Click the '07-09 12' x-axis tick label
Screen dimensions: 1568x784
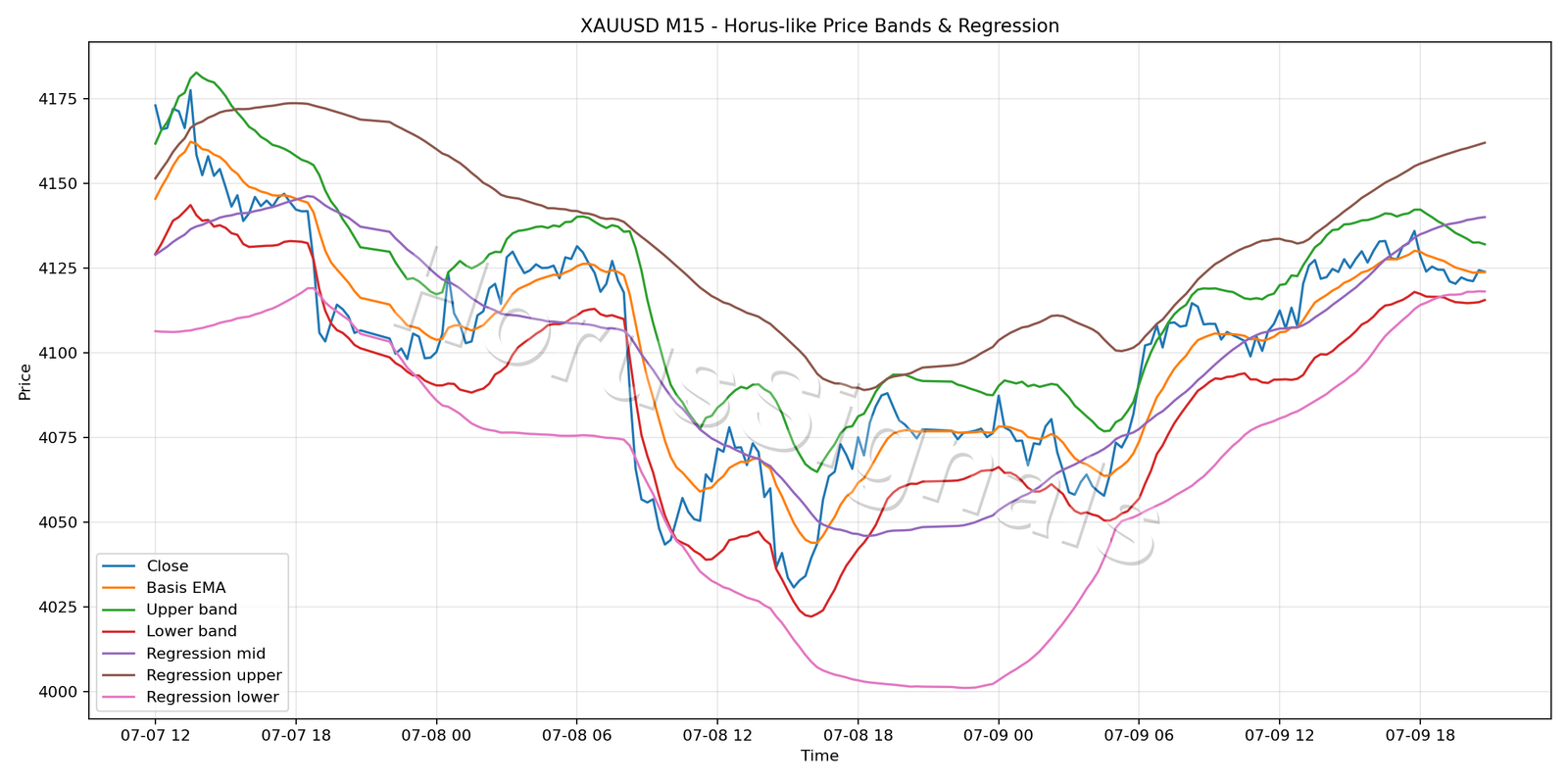[x=1279, y=735]
